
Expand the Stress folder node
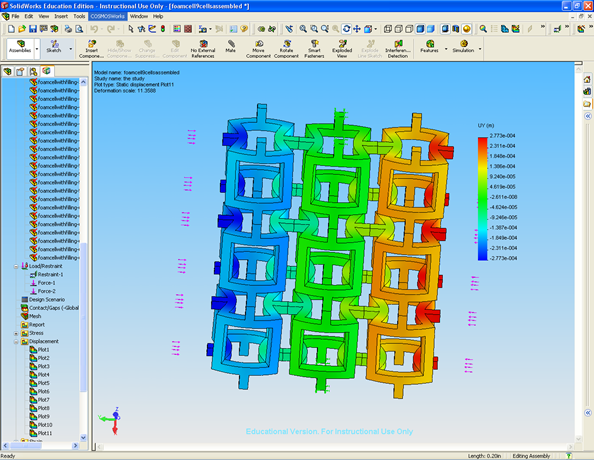click(x=16, y=333)
